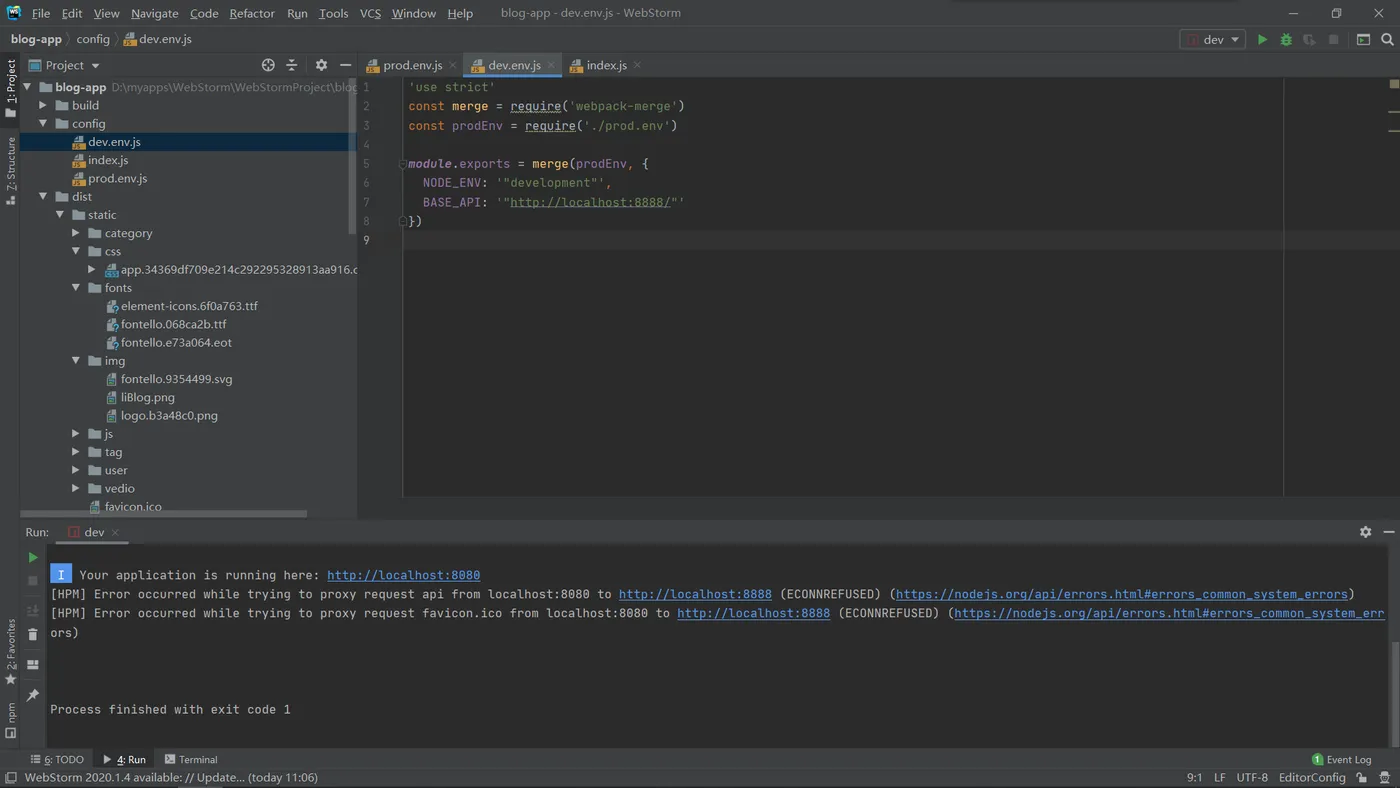Open the Event Log
The height and width of the screenshot is (788, 1400).
pos(1341,759)
